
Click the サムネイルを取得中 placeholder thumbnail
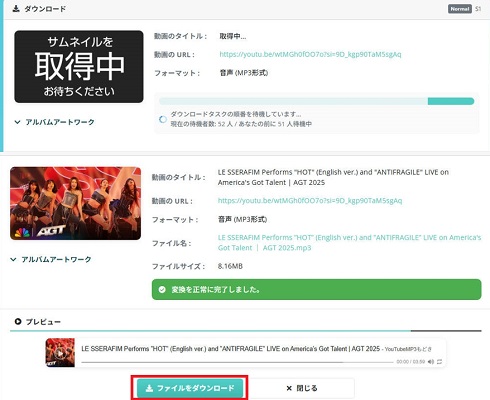click(79, 67)
